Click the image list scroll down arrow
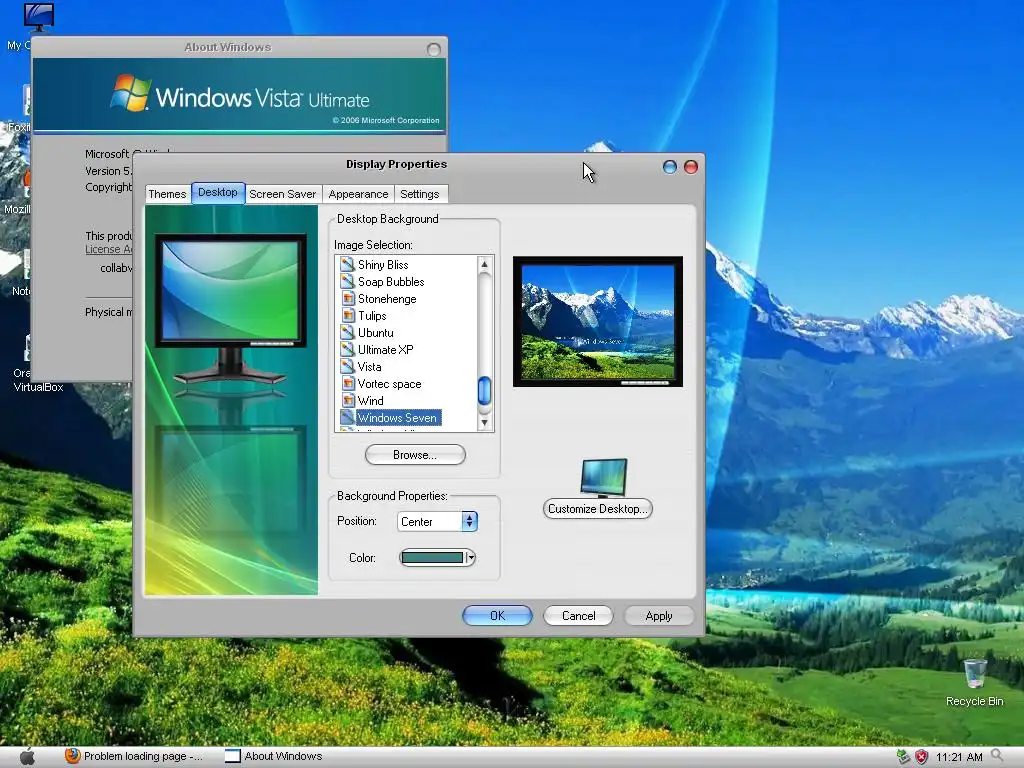The height and width of the screenshot is (768, 1024). (485, 423)
